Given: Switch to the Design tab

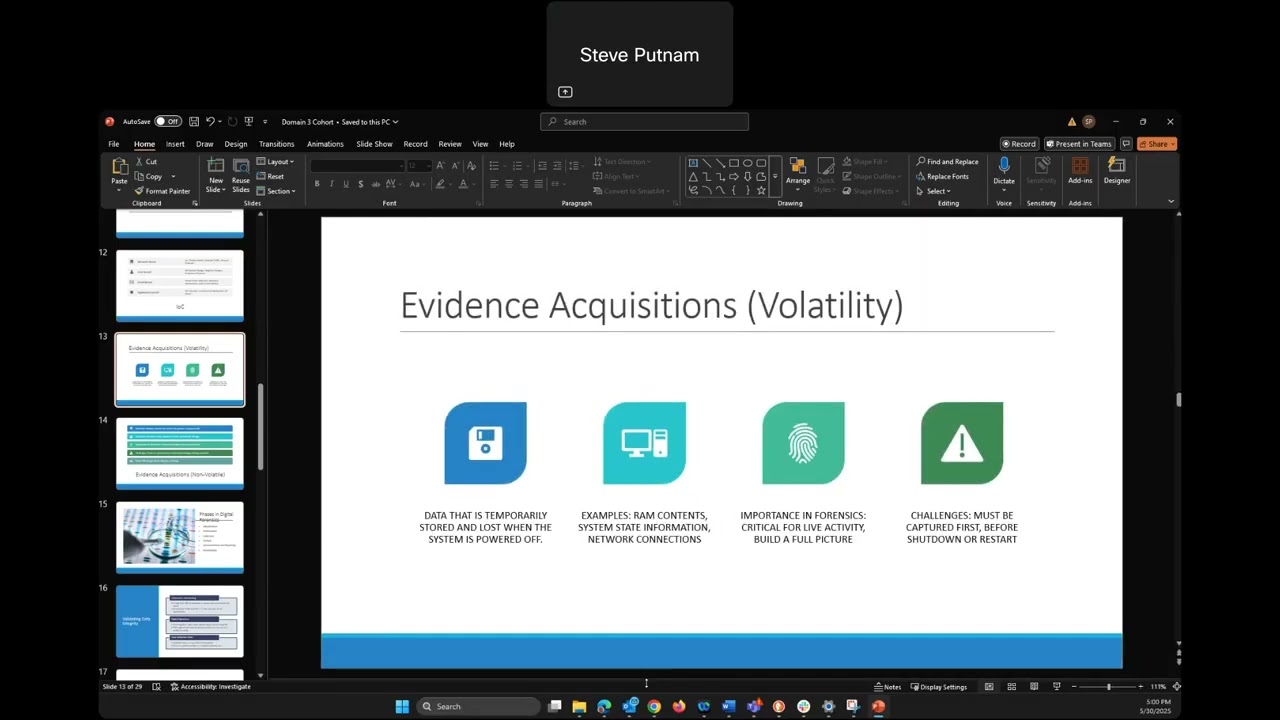Looking at the screenshot, I should coord(236,144).
